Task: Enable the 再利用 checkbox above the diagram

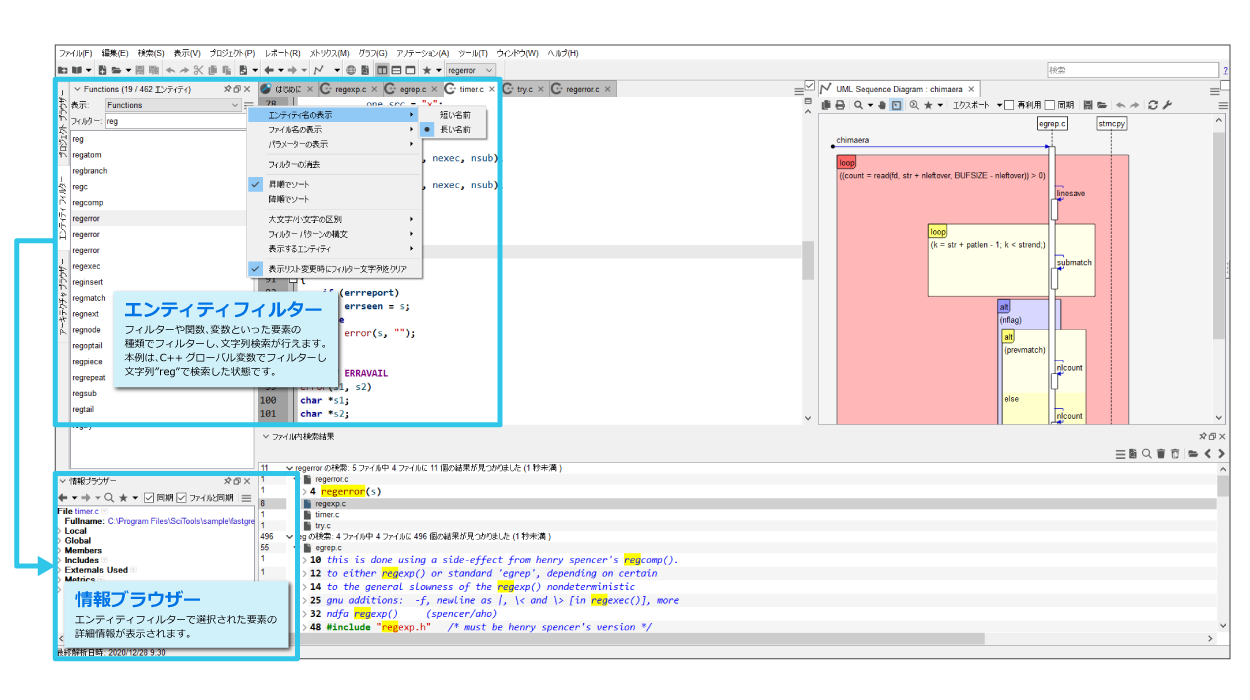Action: (1009, 104)
